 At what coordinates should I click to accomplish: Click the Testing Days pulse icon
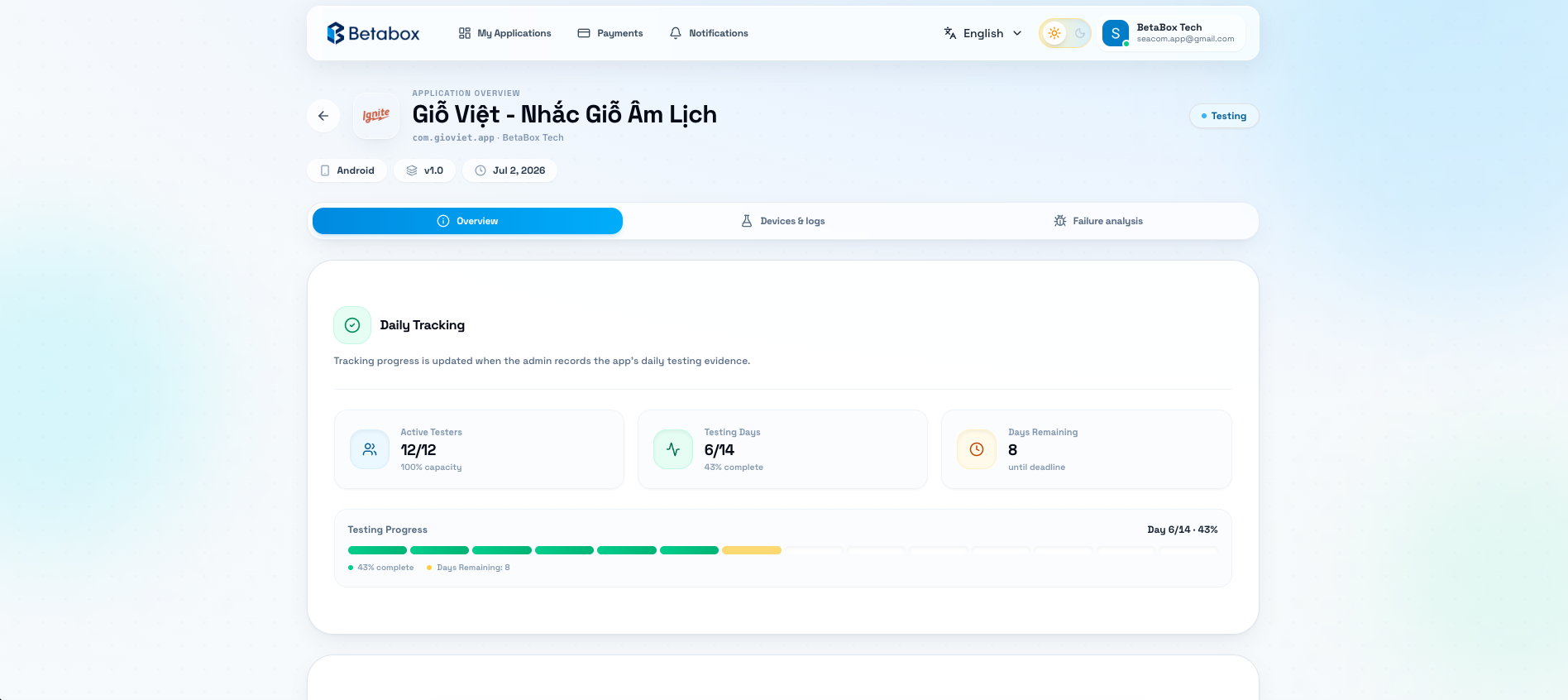point(673,449)
